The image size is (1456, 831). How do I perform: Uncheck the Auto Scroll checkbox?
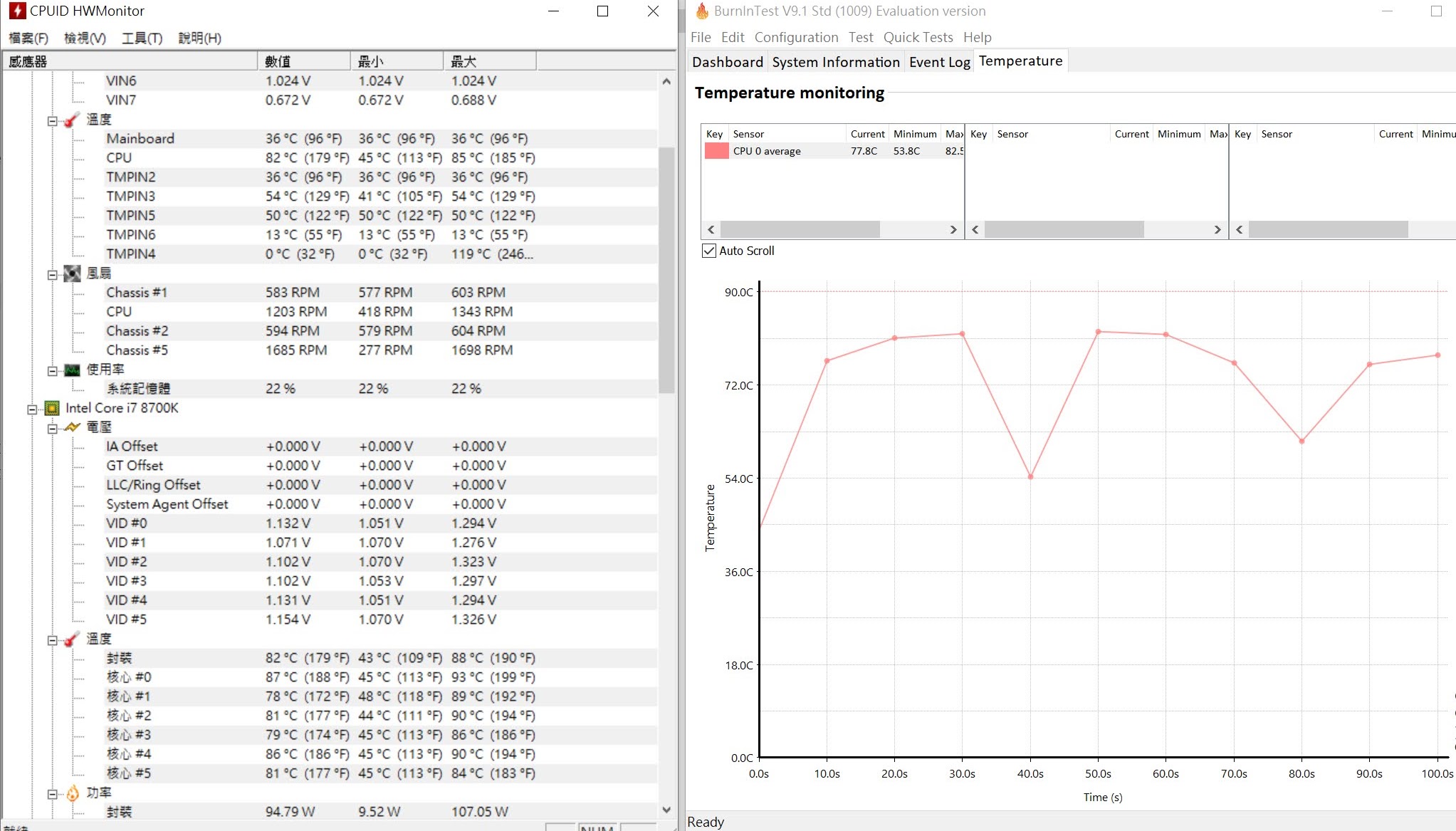709,251
